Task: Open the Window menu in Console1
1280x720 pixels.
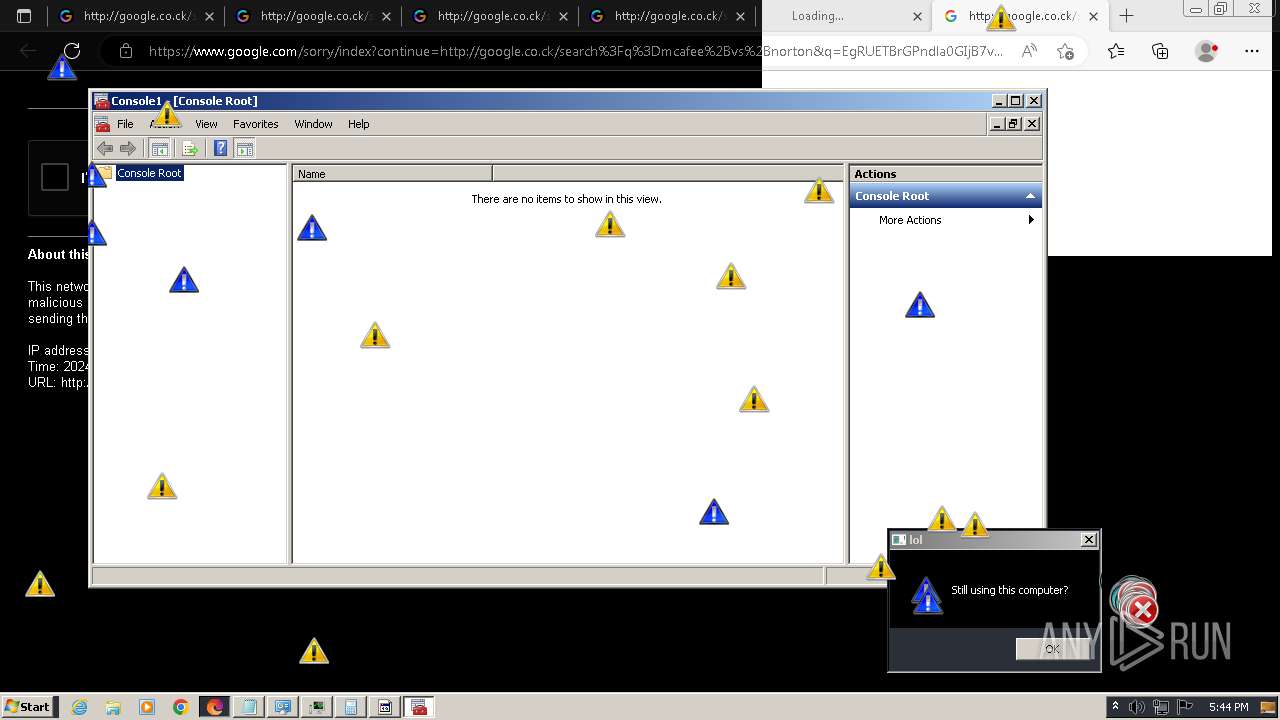Action: click(x=313, y=124)
